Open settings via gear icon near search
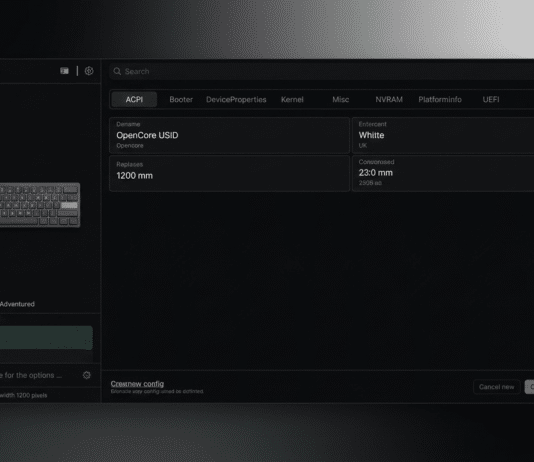The width and height of the screenshot is (534, 462). click(x=89, y=71)
